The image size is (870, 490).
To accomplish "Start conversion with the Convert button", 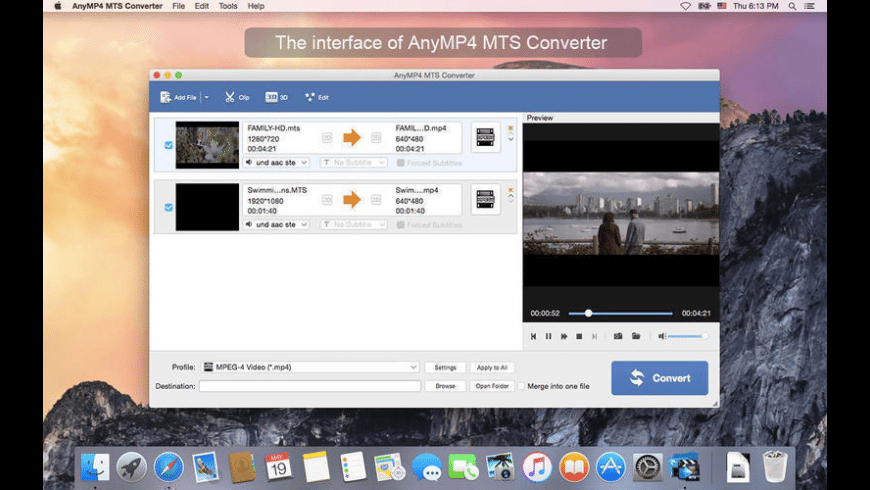I will pos(660,378).
